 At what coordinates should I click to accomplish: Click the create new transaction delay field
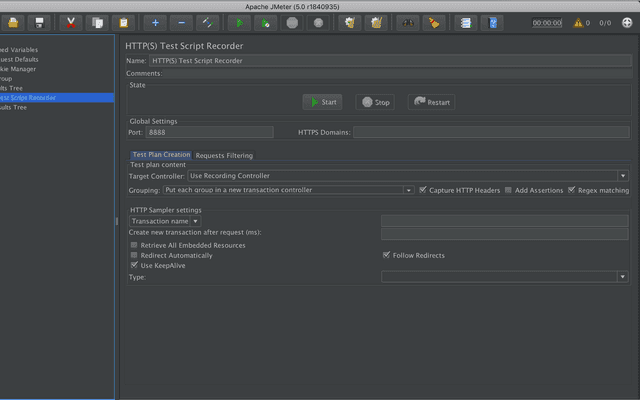pos(504,234)
